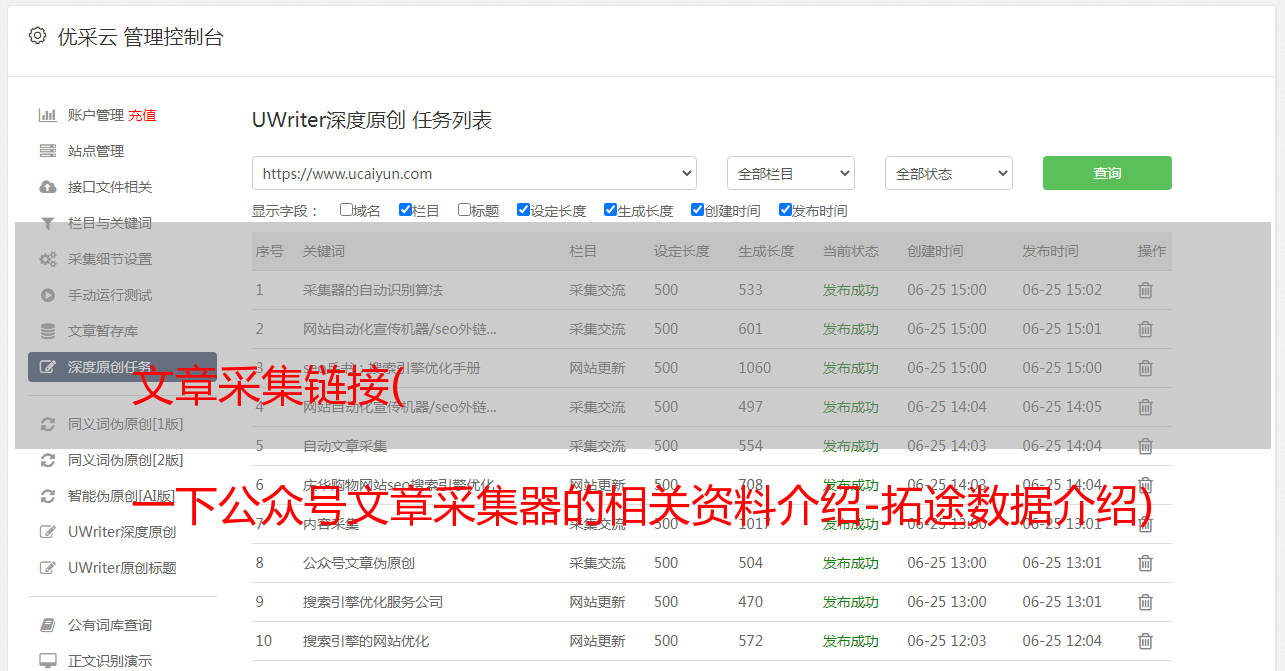Open the 全部状态 dropdown
Image resolution: width=1285 pixels, height=671 pixels.
[949, 173]
